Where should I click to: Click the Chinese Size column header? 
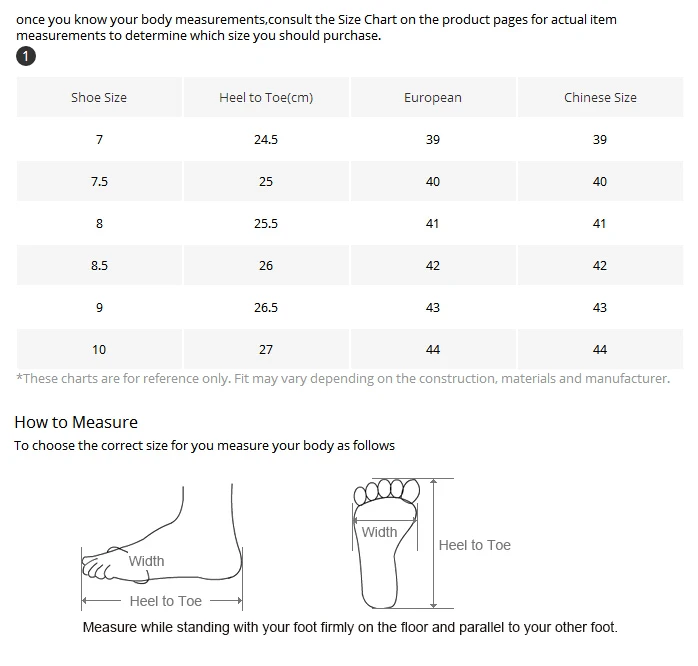(x=600, y=97)
